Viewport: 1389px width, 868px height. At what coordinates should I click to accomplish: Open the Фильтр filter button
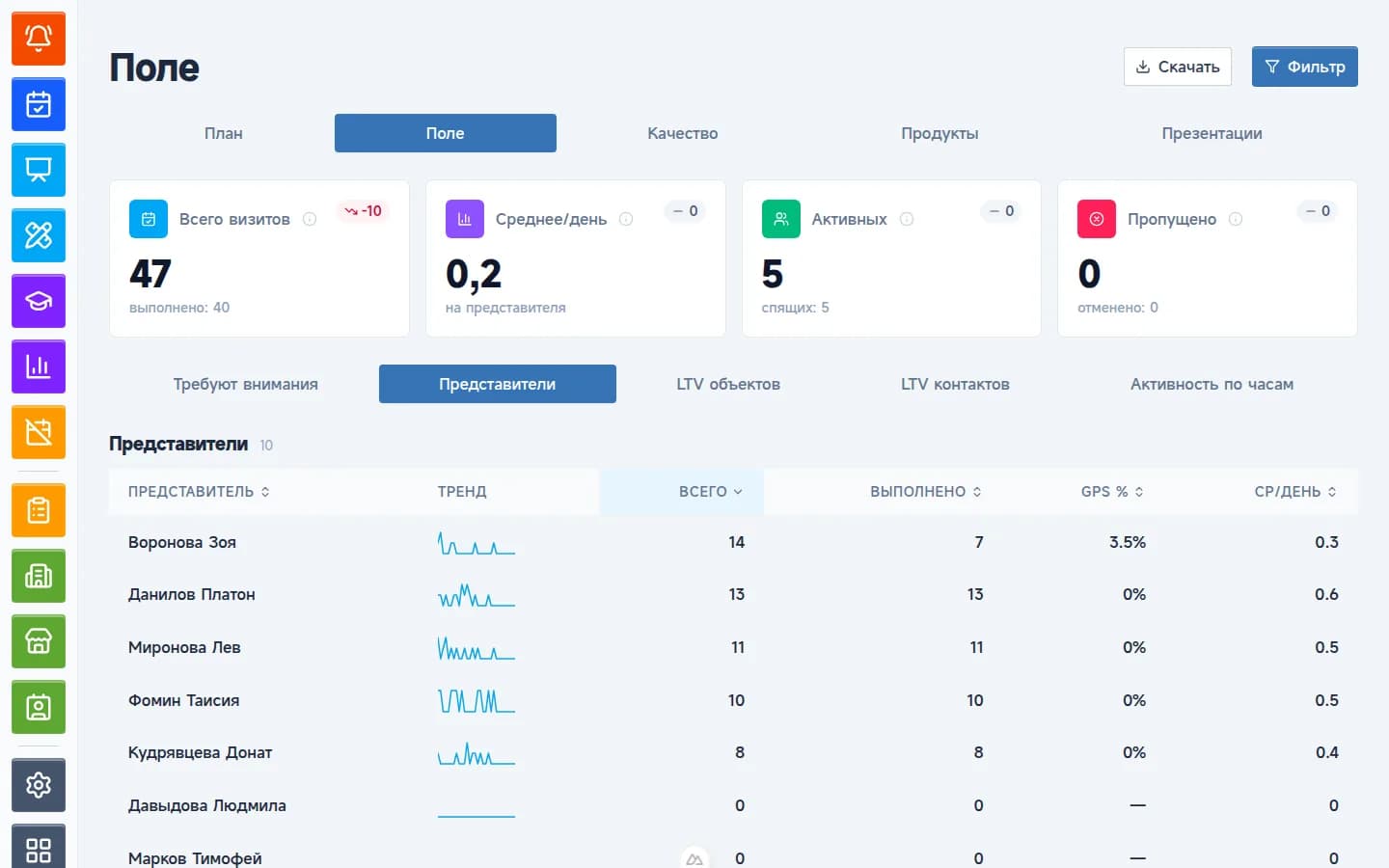pyautogui.click(x=1305, y=67)
